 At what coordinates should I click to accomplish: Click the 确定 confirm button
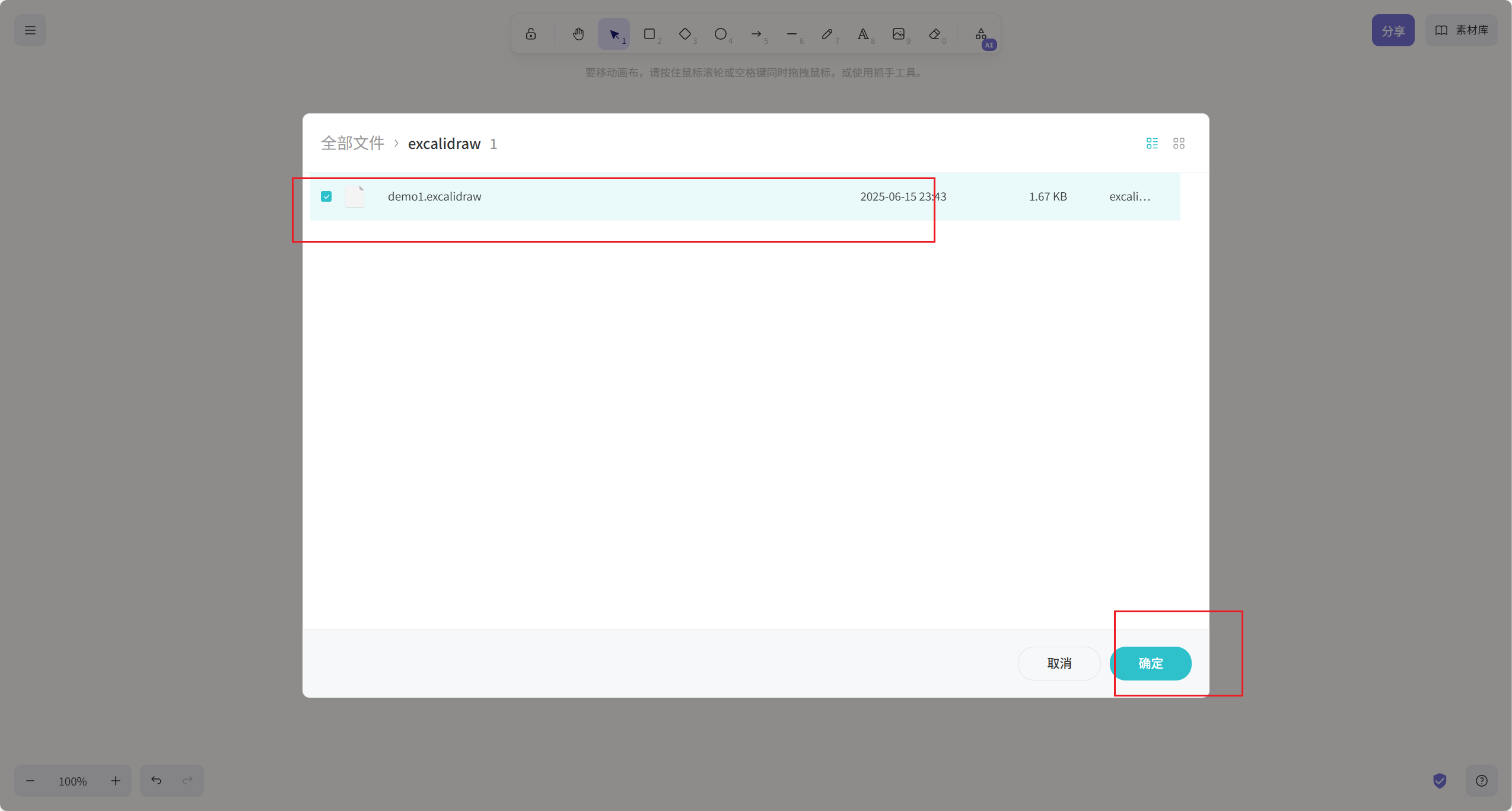click(x=1151, y=663)
